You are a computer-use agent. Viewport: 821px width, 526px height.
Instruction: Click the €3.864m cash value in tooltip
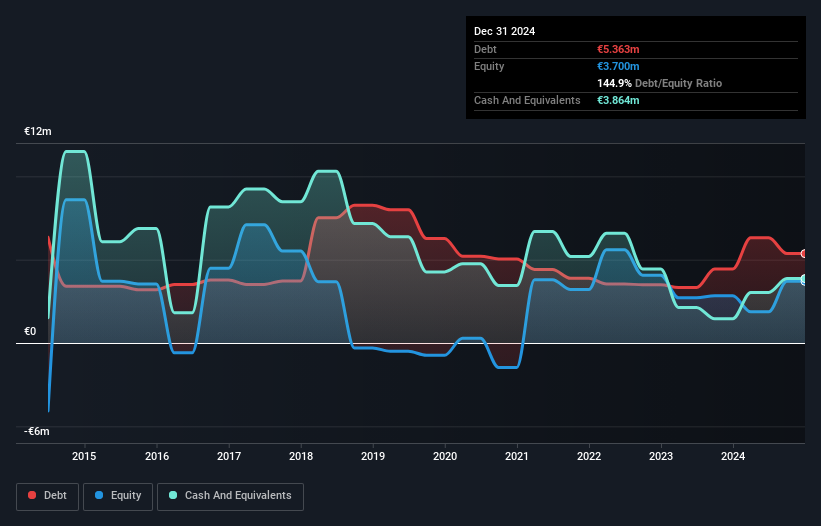(618, 100)
